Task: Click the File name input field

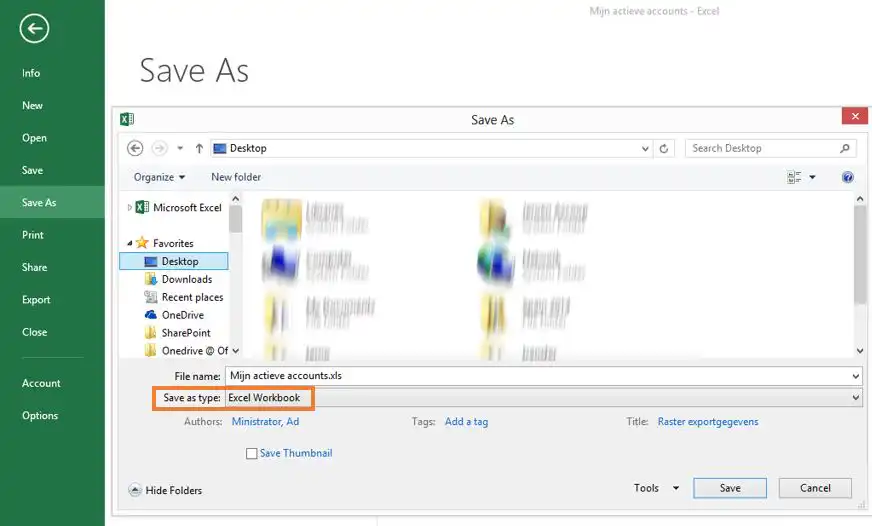Action: [x=540, y=376]
